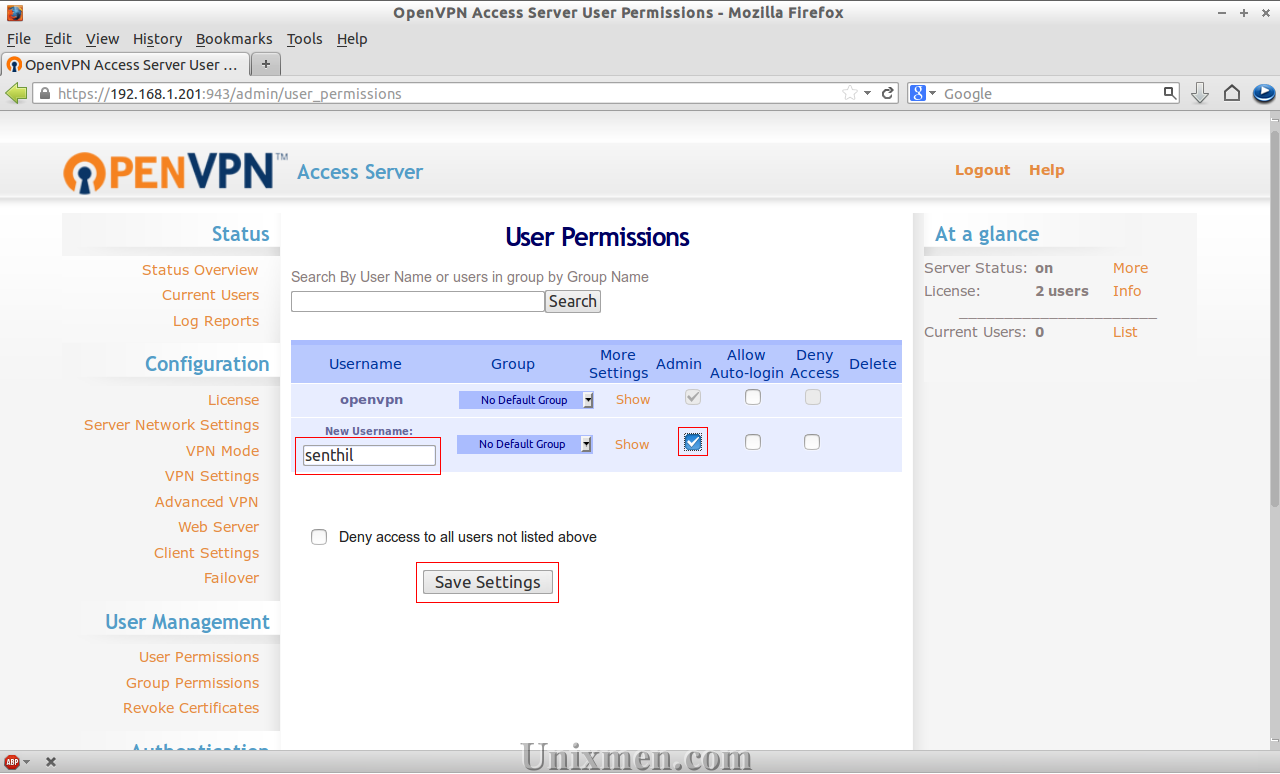Screen dimensions: 1280x774
Task: Open Failover settings
Action: (x=231, y=578)
